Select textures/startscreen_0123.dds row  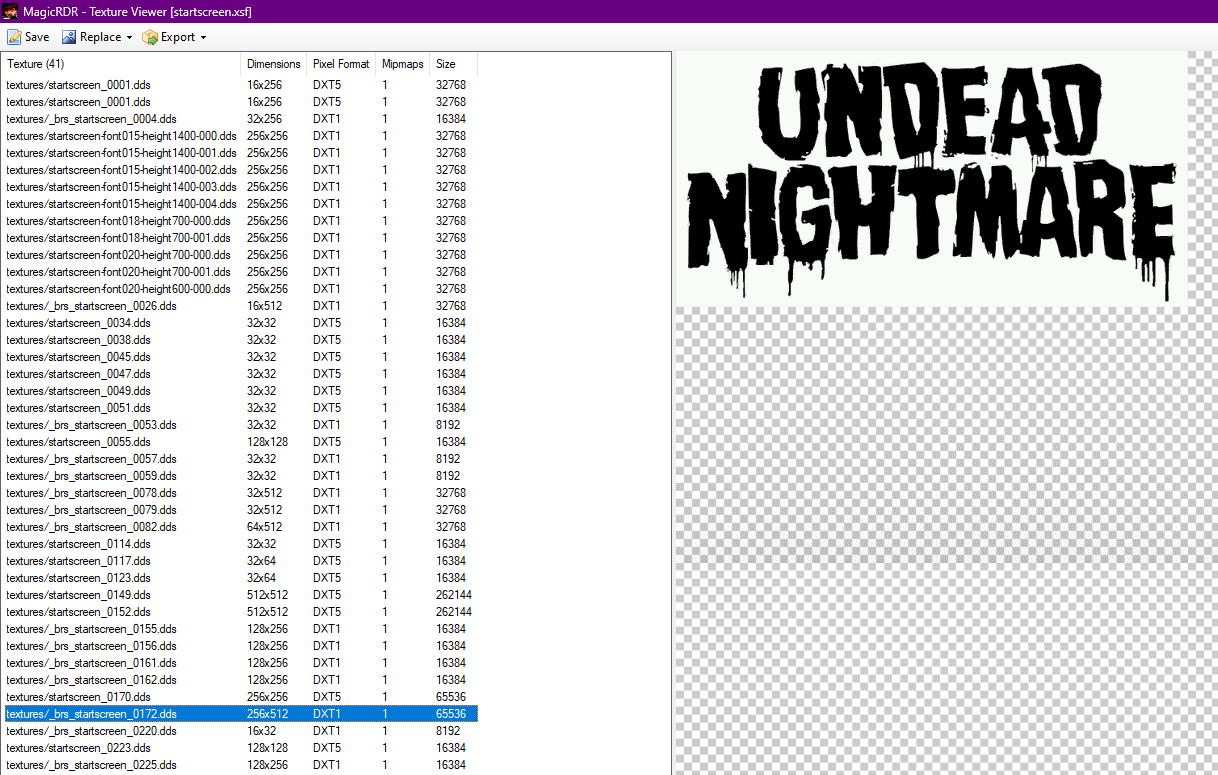240,577
